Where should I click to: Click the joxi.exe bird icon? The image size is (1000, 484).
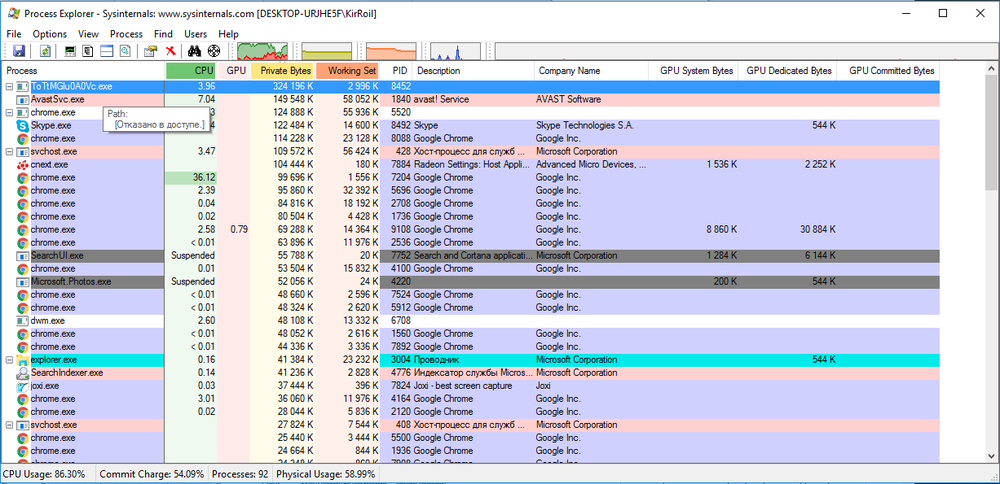(22, 386)
